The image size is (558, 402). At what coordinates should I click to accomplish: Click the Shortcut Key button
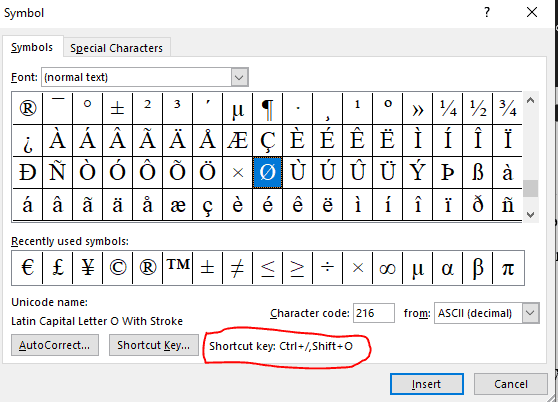[154, 345]
